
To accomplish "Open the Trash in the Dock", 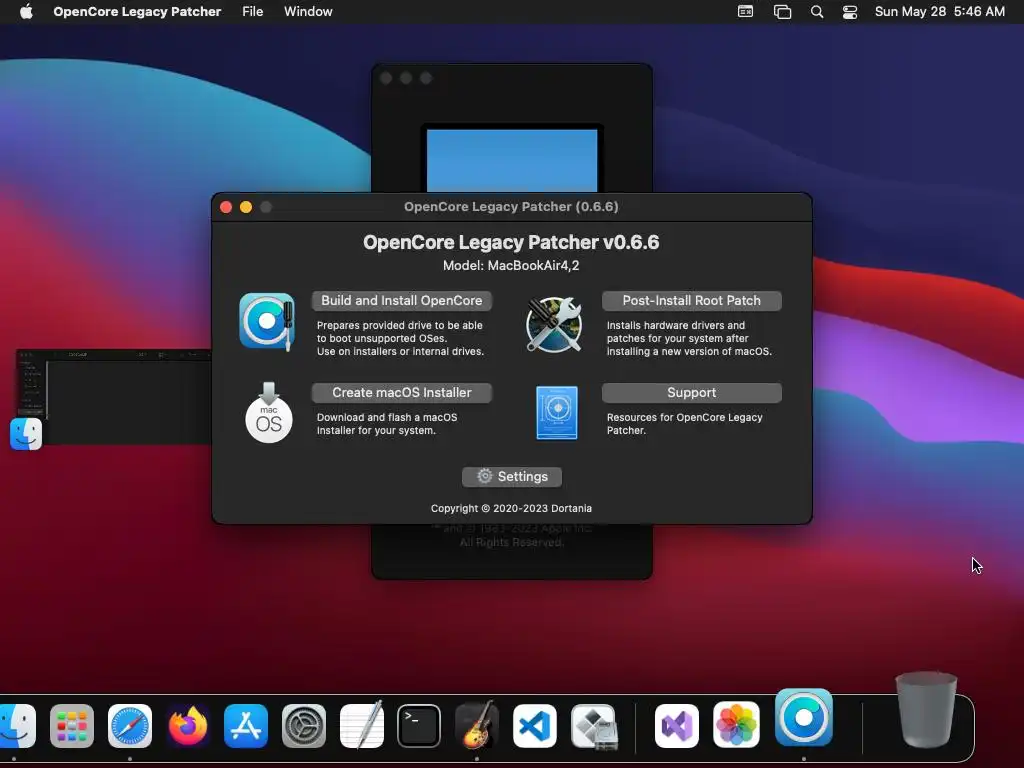I will 926,710.
